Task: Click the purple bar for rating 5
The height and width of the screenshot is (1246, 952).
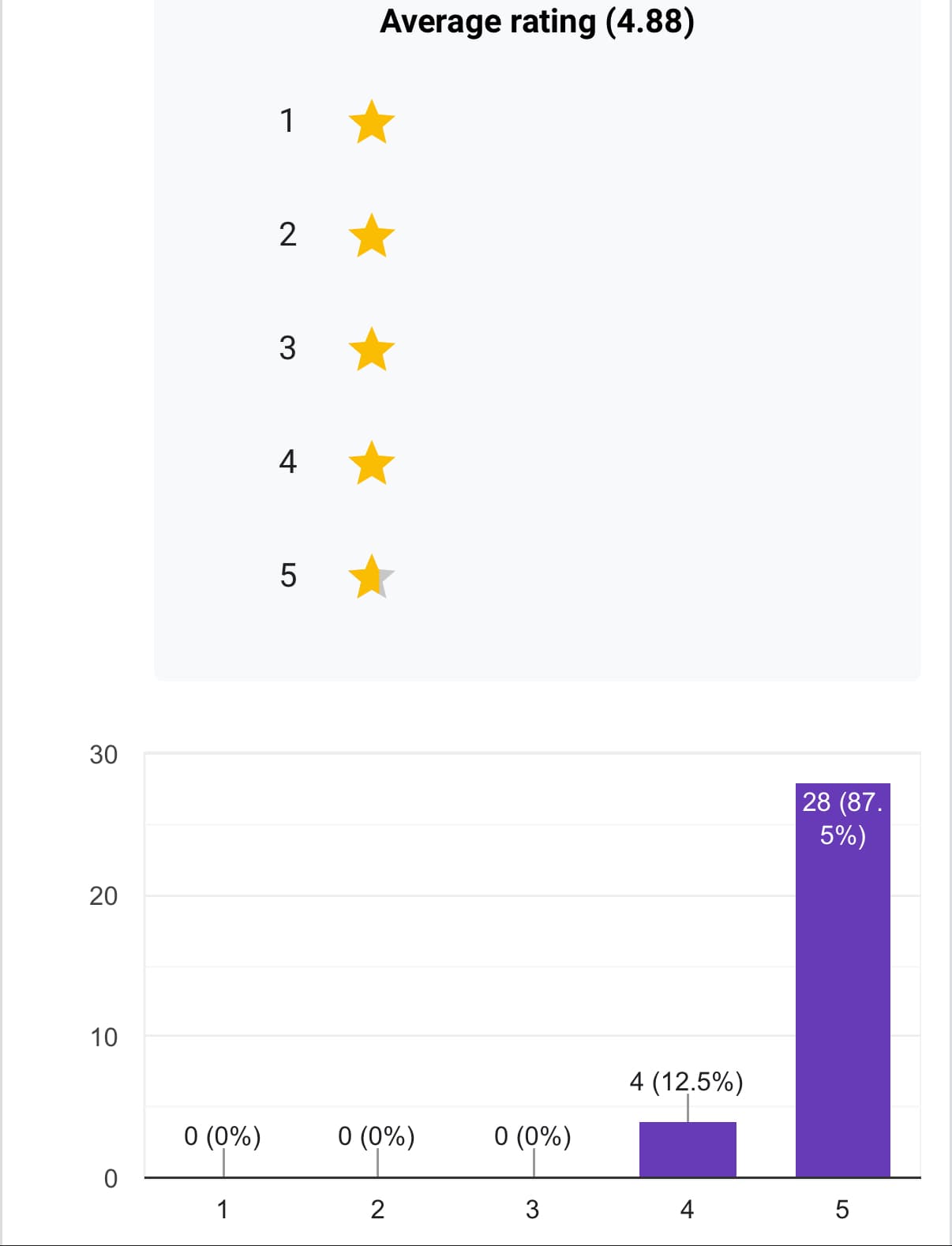Action: [842, 1011]
